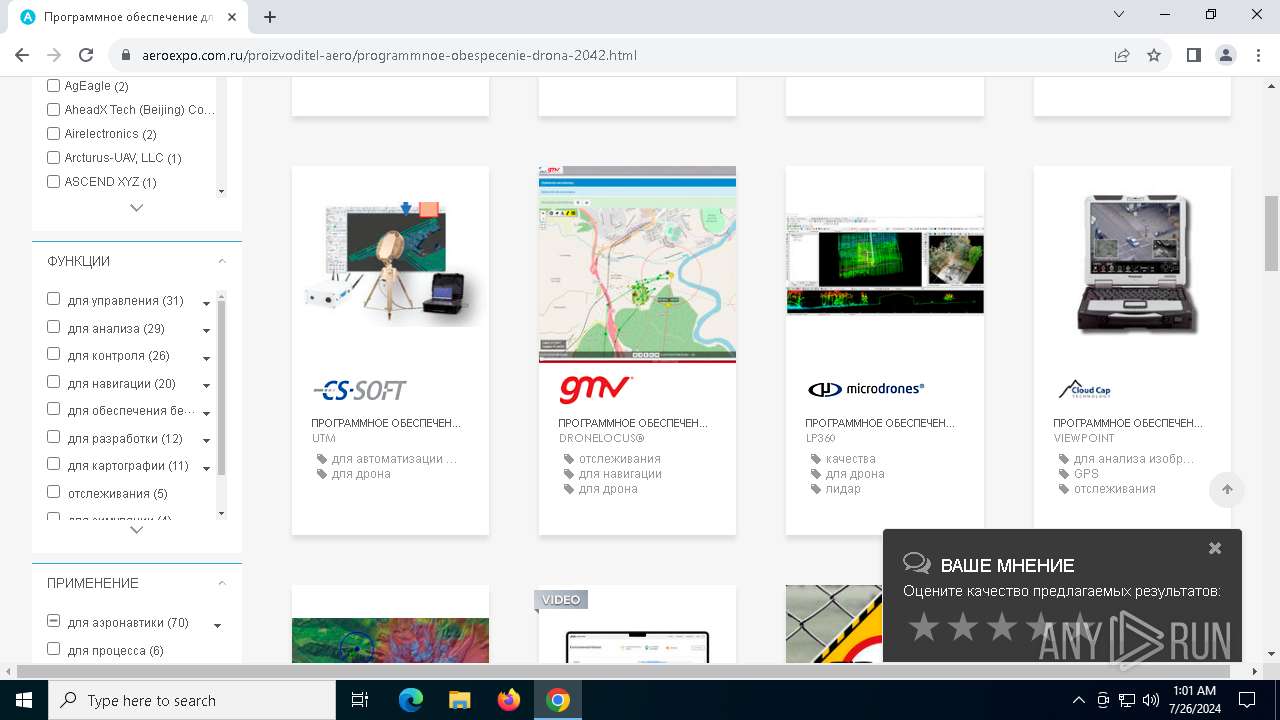Screen dimensions: 1280x720
Task: Check the AheadX Tech (Beijing) filter
Action: pos(54,110)
